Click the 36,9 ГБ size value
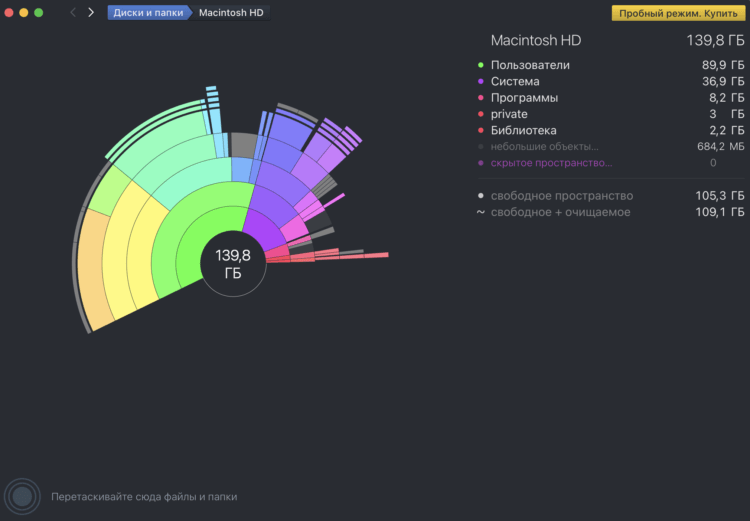750x521 pixels. (x=723, y=81)
